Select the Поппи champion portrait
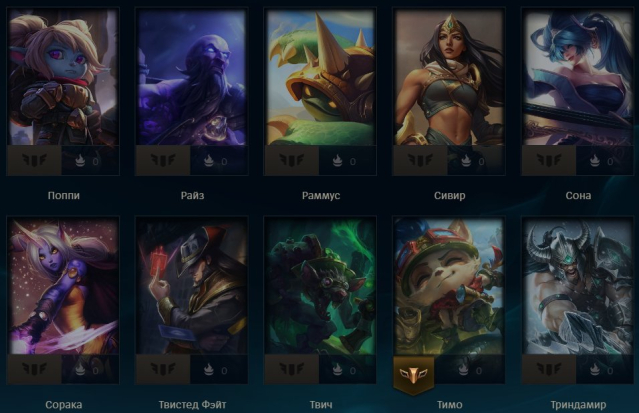This screenshot has height=413, width=639. pyautogui.click(x=63, y=77)
